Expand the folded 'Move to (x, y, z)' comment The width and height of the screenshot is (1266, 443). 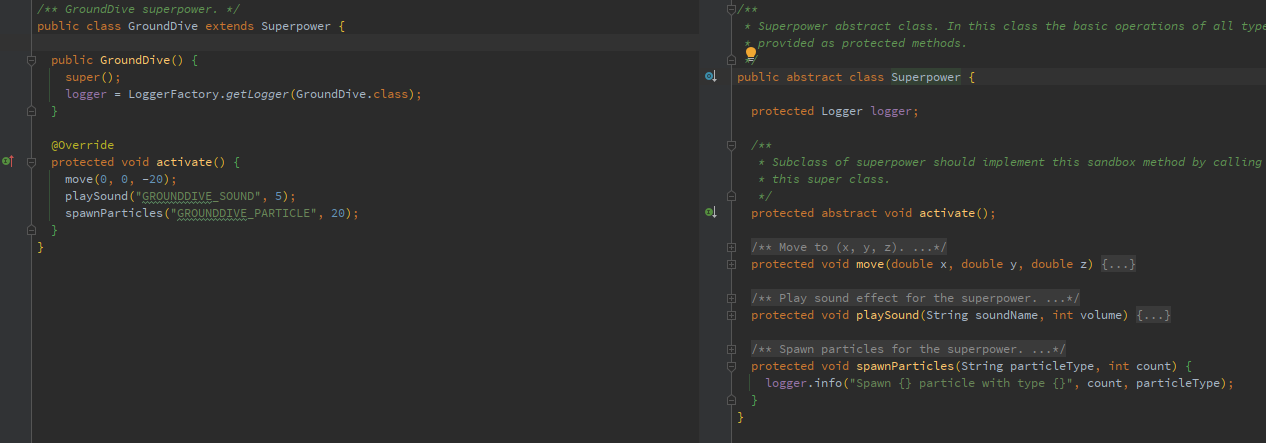732,246
